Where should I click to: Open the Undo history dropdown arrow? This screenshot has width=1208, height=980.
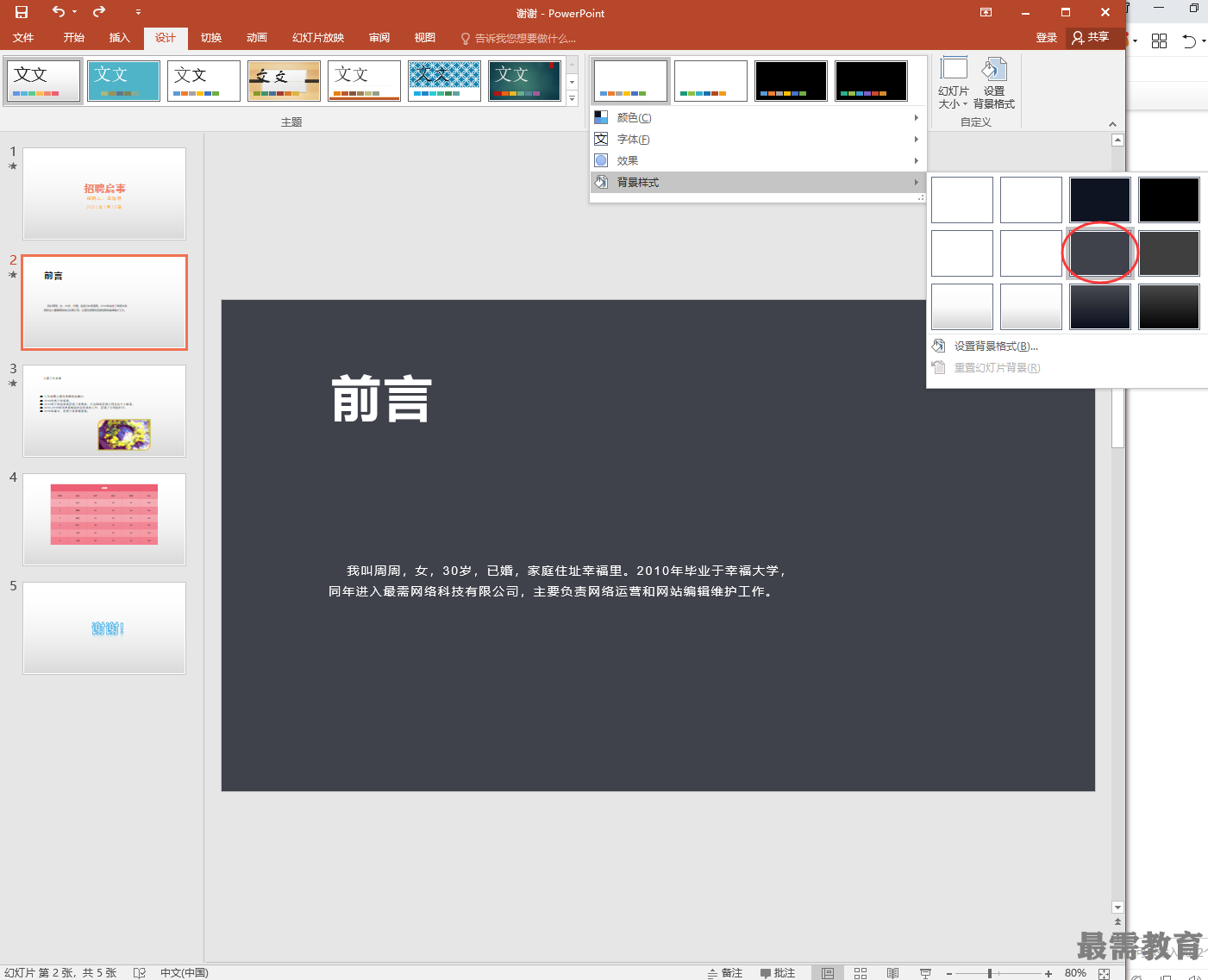click(x=75, y=12)
